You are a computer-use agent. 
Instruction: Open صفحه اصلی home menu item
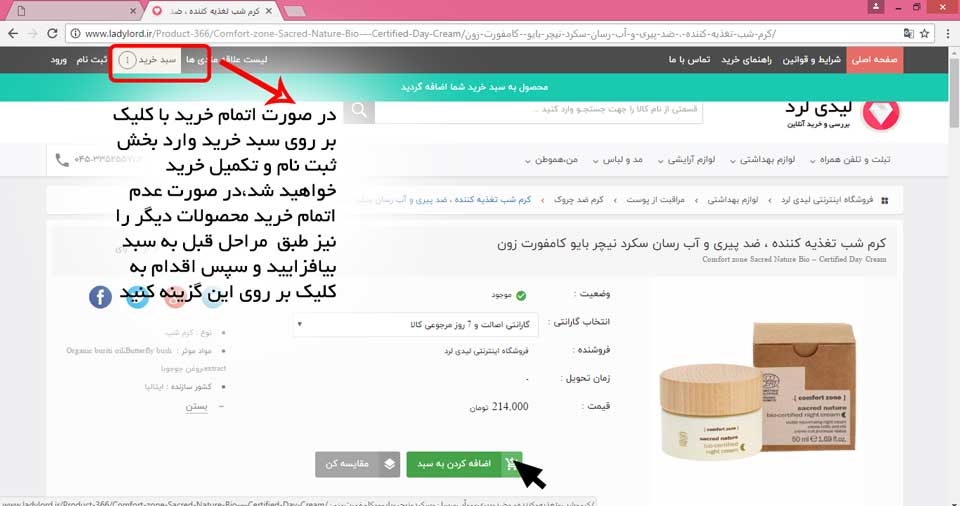(874, 59)
